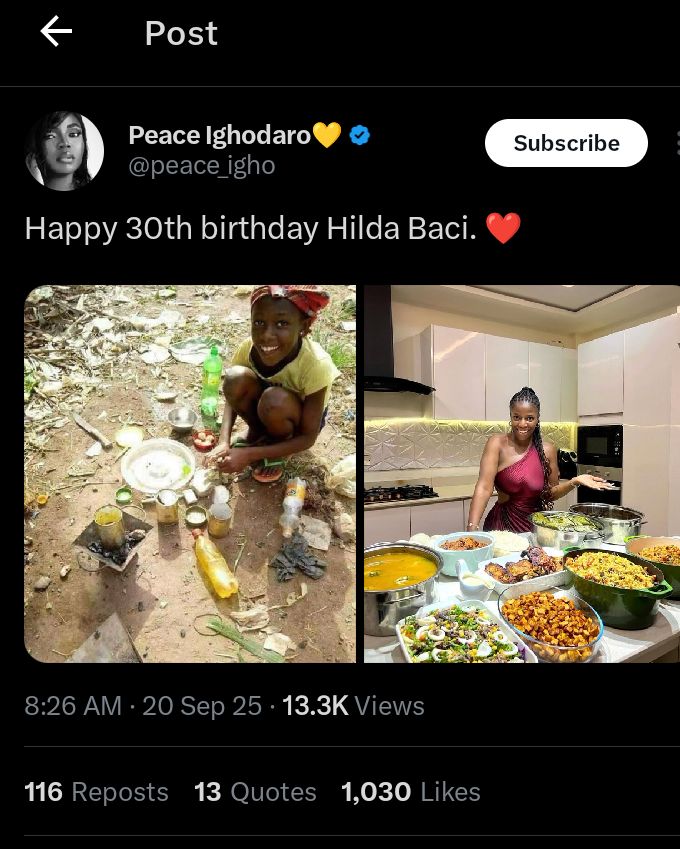This screenshot has height=849, width=680.
Task: Tap the back arrow in the header
Action: 56,33
